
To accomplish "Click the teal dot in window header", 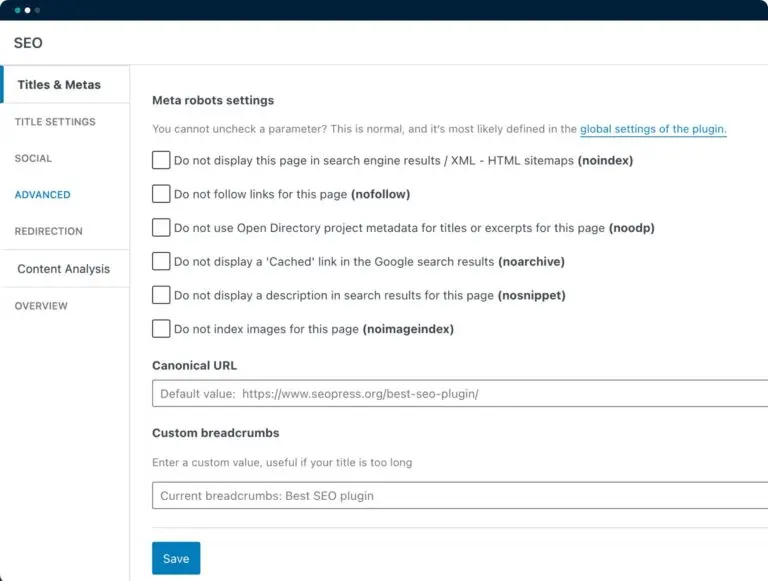I will tap(17, 10).
